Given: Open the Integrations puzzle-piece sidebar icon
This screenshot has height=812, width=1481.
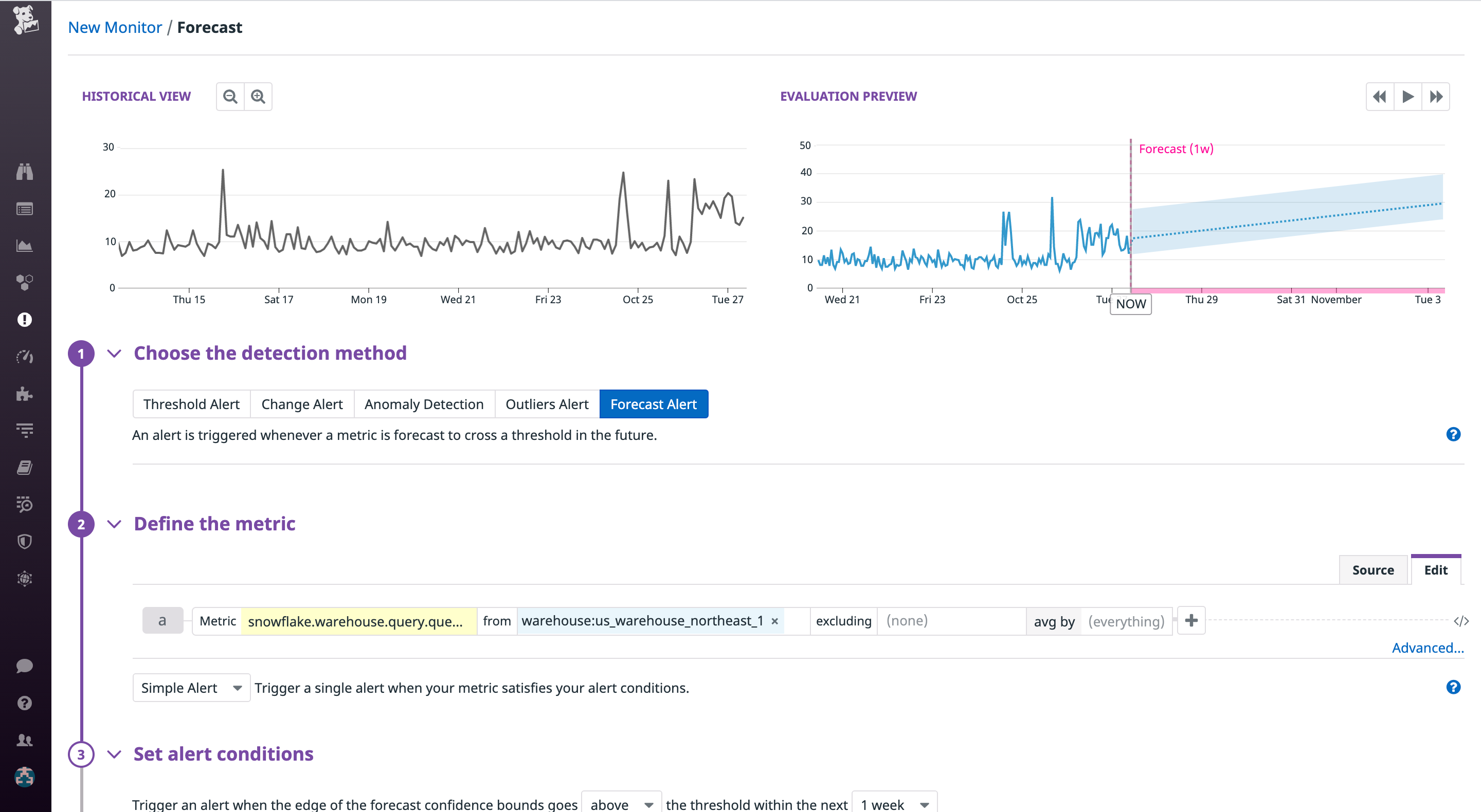Looking at the screenshot, I should [x=25, y=394].
